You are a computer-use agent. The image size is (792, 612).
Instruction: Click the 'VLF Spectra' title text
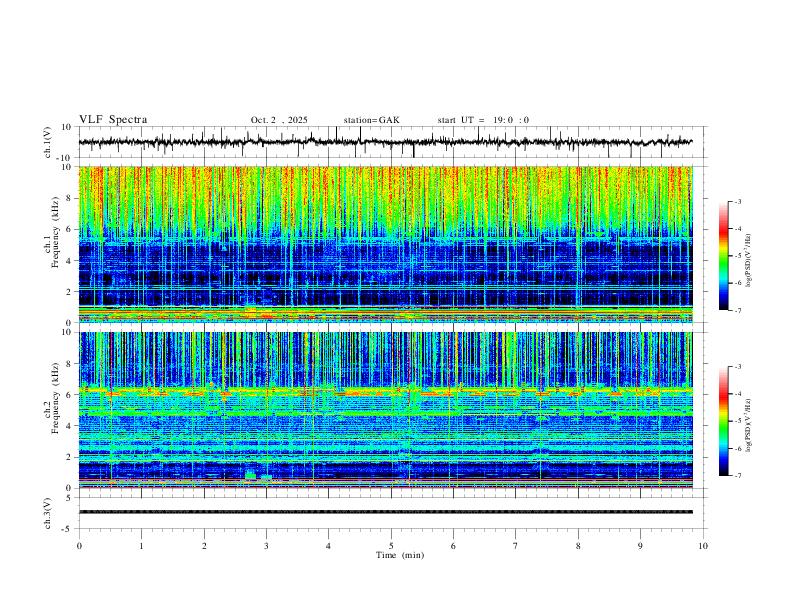click(x=113, y=120)
